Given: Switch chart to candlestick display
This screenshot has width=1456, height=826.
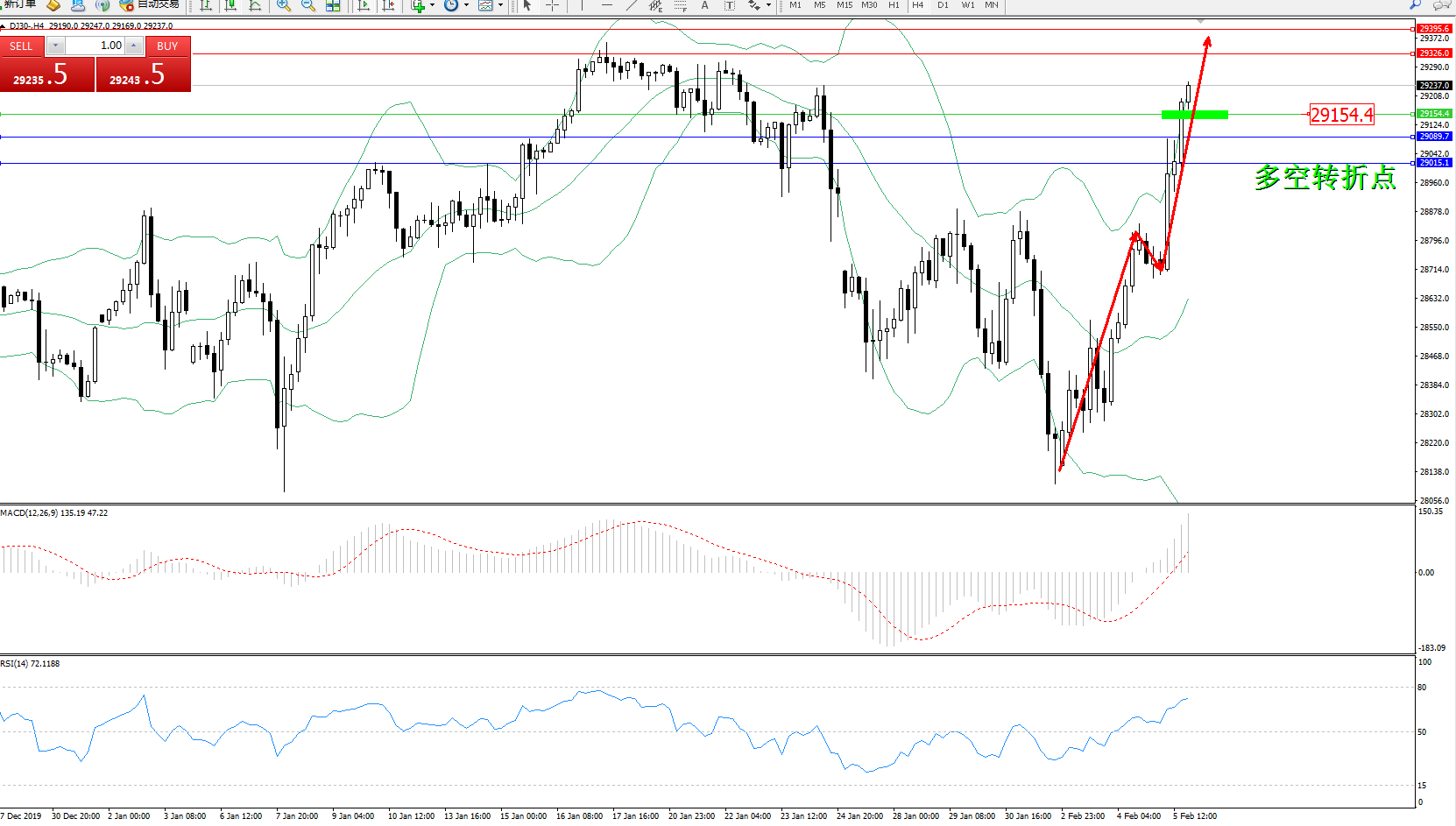Looking at the screenshot, I should 230,5.
